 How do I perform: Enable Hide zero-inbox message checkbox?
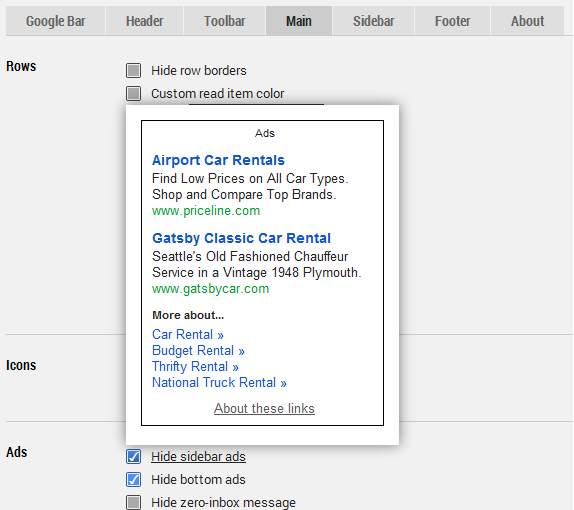coord(133,502)
